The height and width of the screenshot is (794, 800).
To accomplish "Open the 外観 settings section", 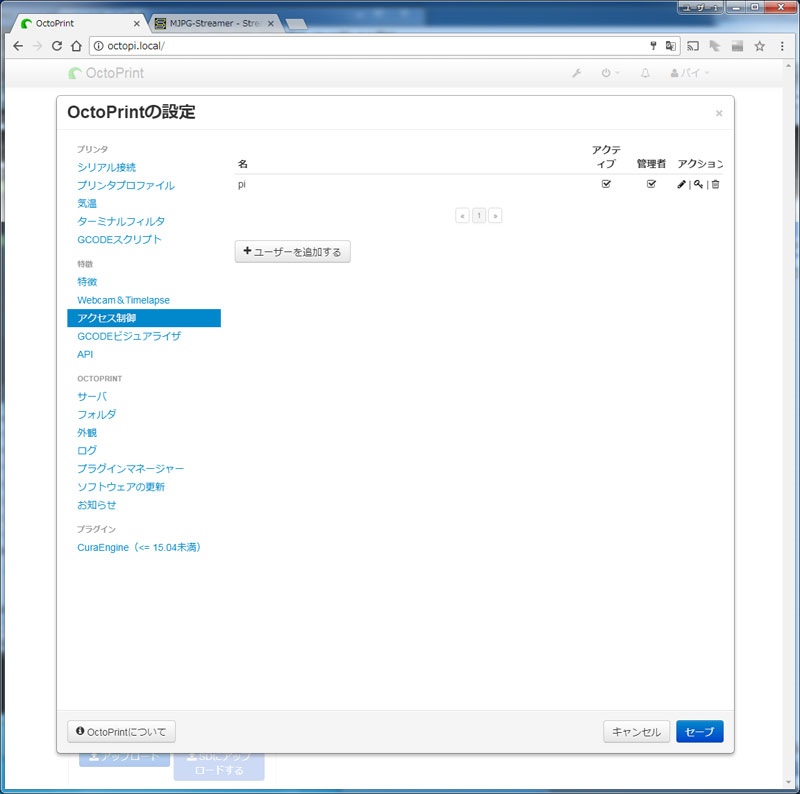I will pyautogui.click(x=87, y=433).
